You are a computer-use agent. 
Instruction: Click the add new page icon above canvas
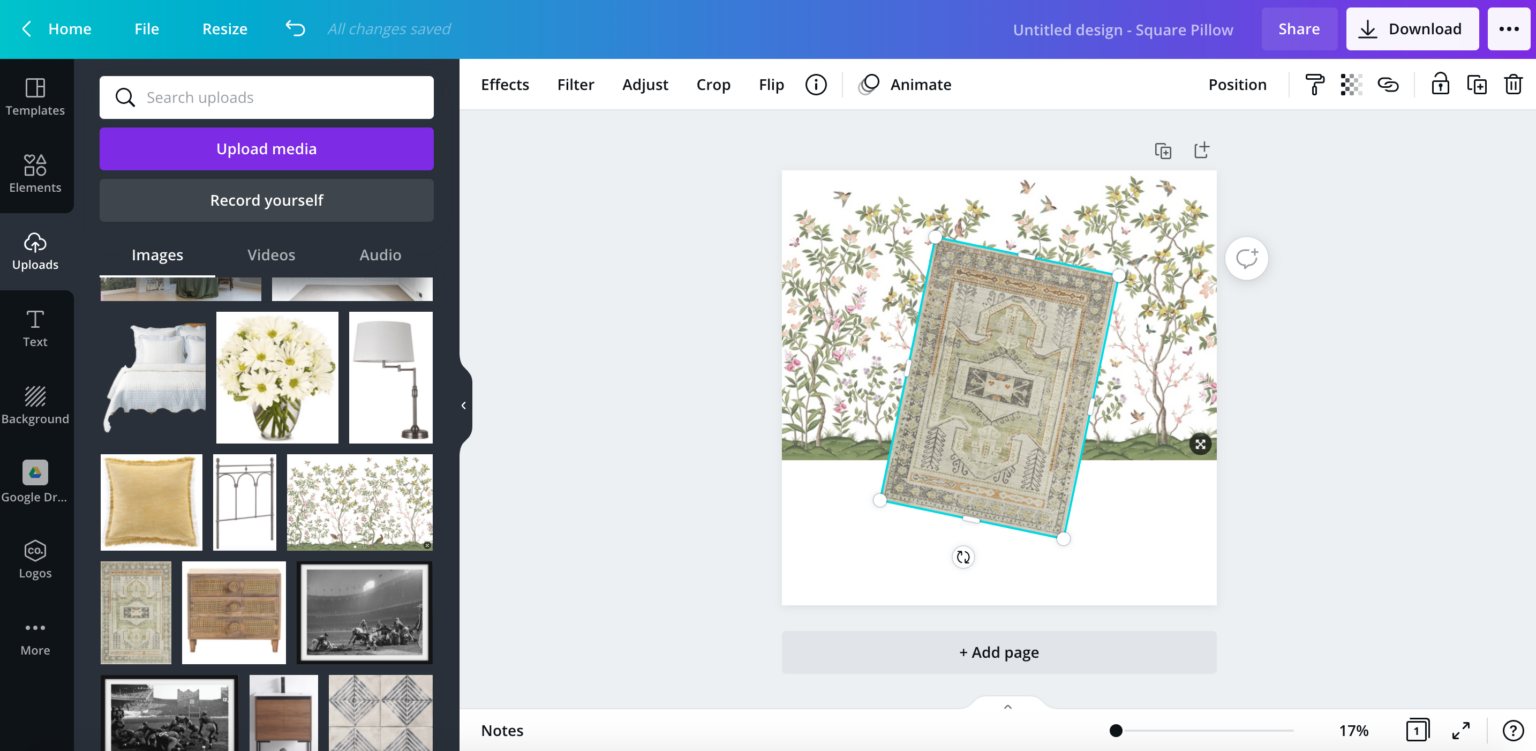pyautogui.click(x=1201, y=150)
